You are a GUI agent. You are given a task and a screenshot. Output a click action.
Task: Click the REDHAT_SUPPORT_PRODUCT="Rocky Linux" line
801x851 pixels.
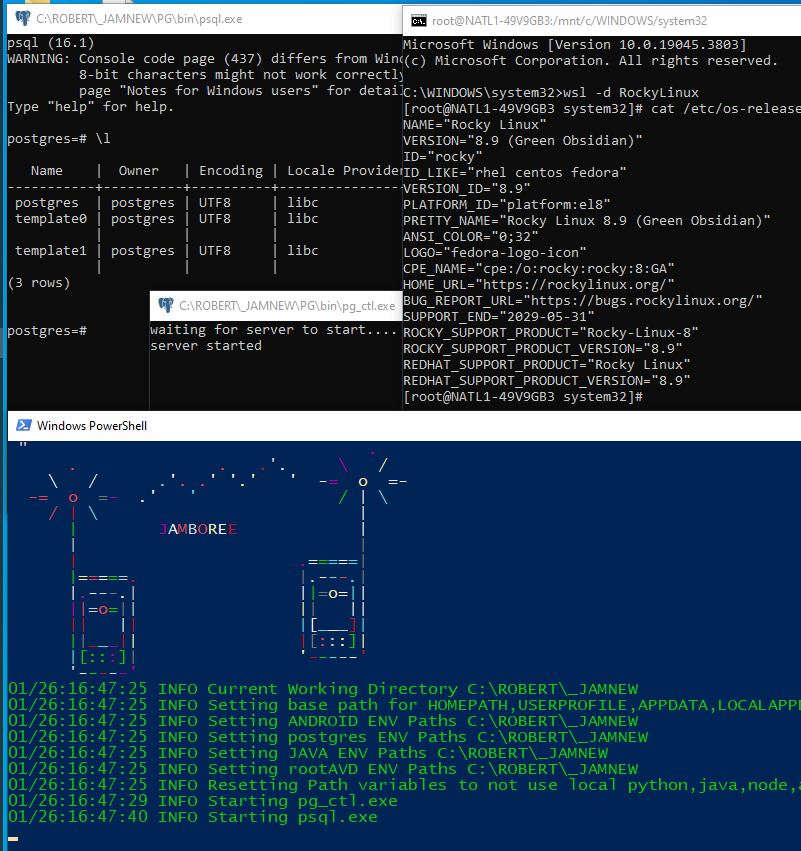click(x=546, y=365)
